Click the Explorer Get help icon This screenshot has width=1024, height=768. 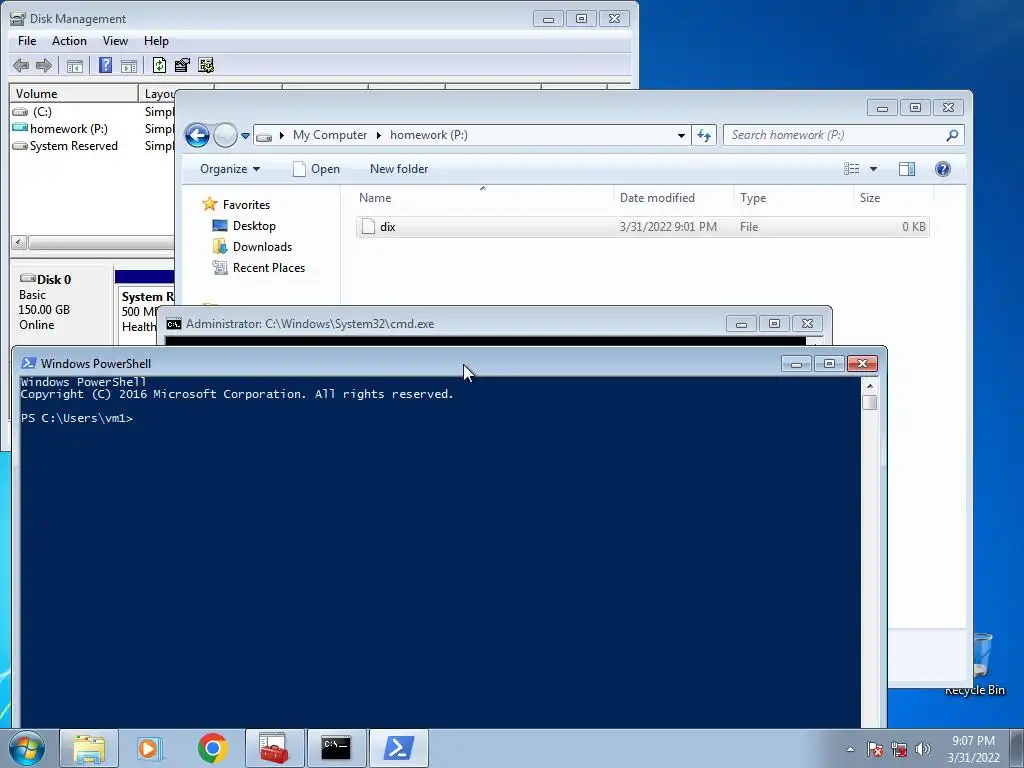942,169
